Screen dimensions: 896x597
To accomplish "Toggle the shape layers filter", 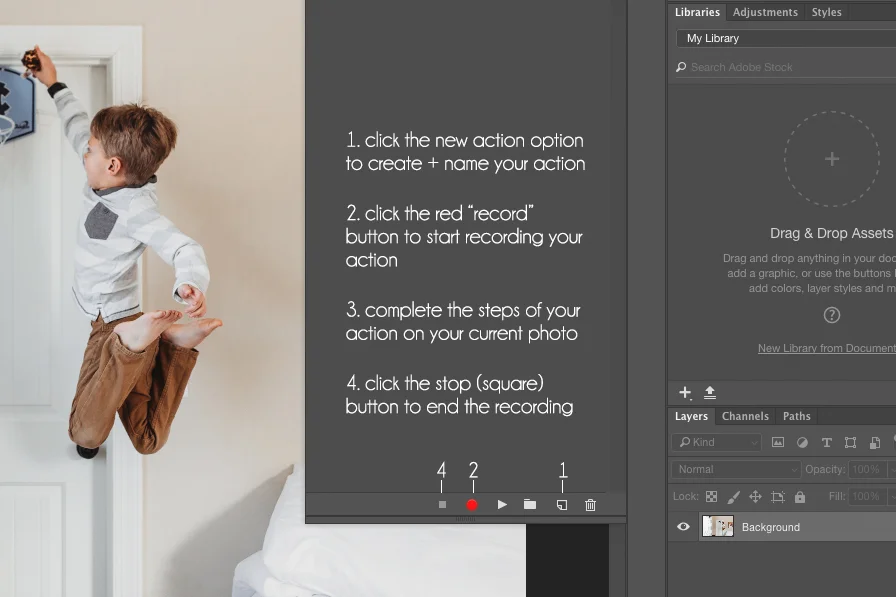I will [850, 442].
